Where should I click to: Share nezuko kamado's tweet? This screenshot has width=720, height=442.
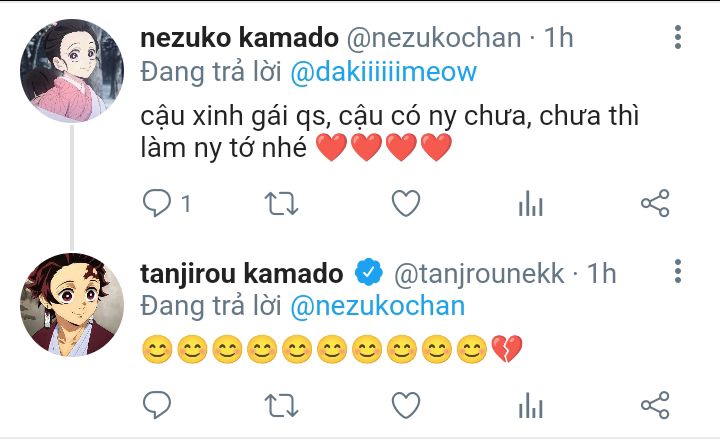[x=654, y=205]
